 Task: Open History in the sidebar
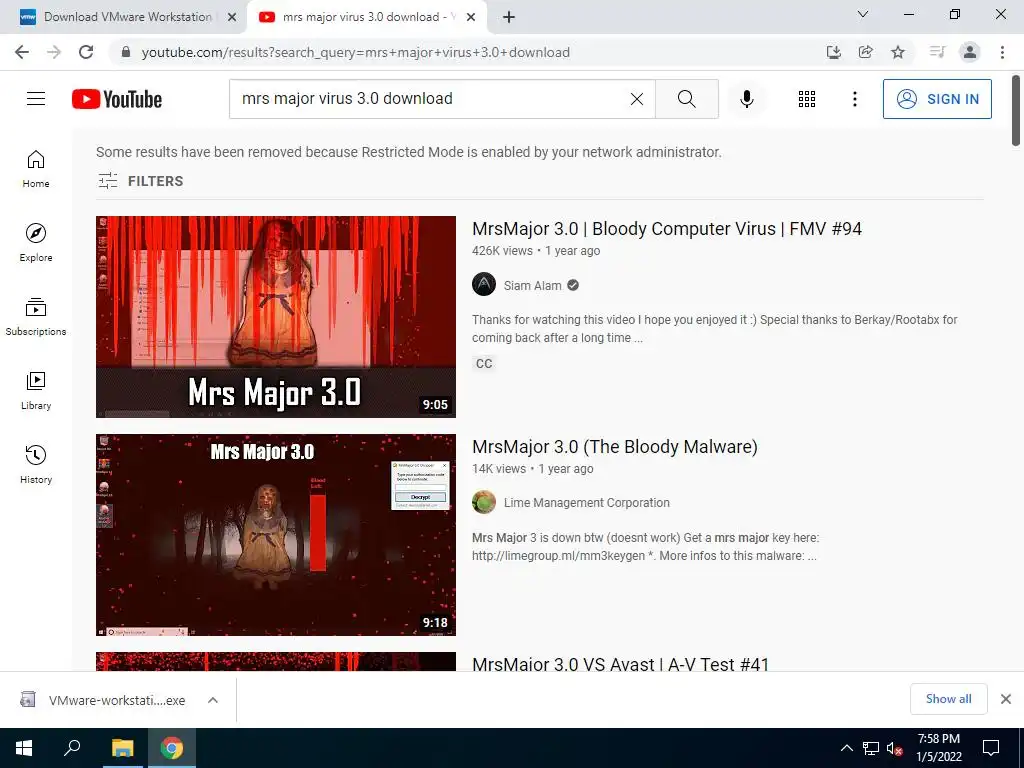click(x=36, y=464)
